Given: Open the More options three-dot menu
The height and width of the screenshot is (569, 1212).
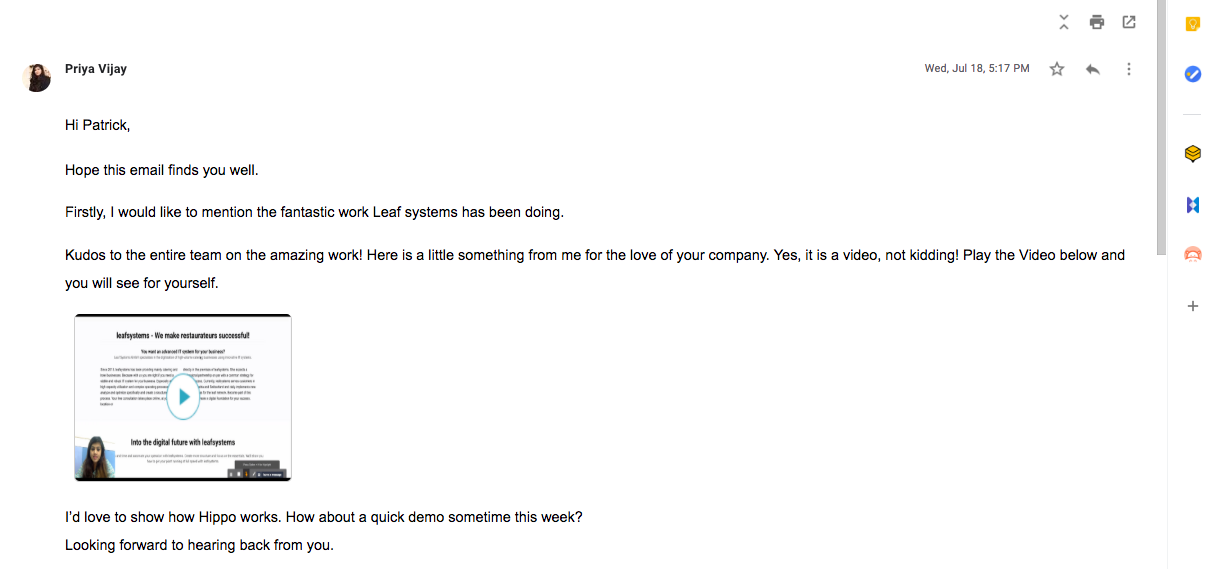Looking at the screenshot, I should (x=1129, y=69).
